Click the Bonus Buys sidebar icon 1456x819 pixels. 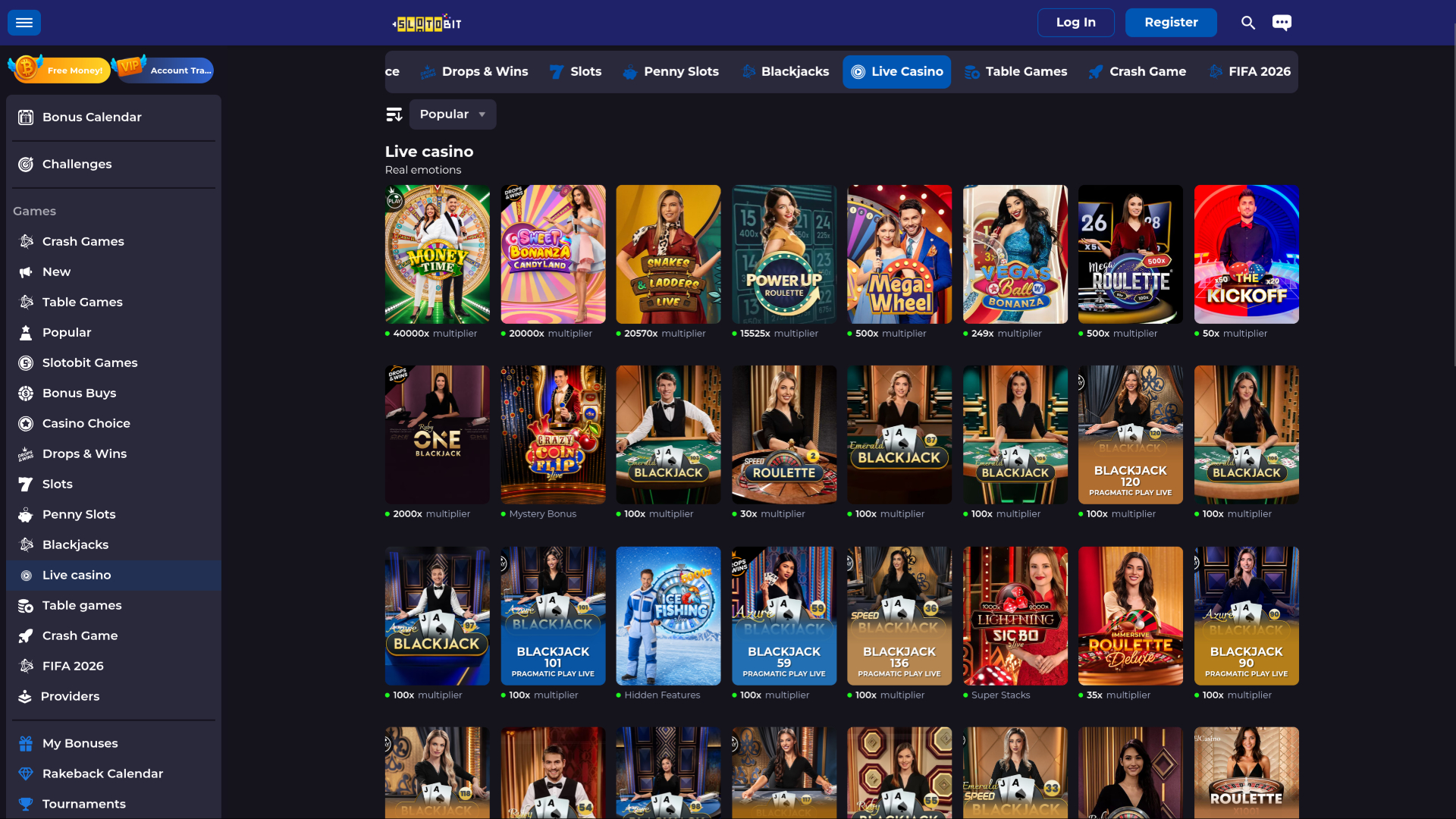tap(26, 393)
